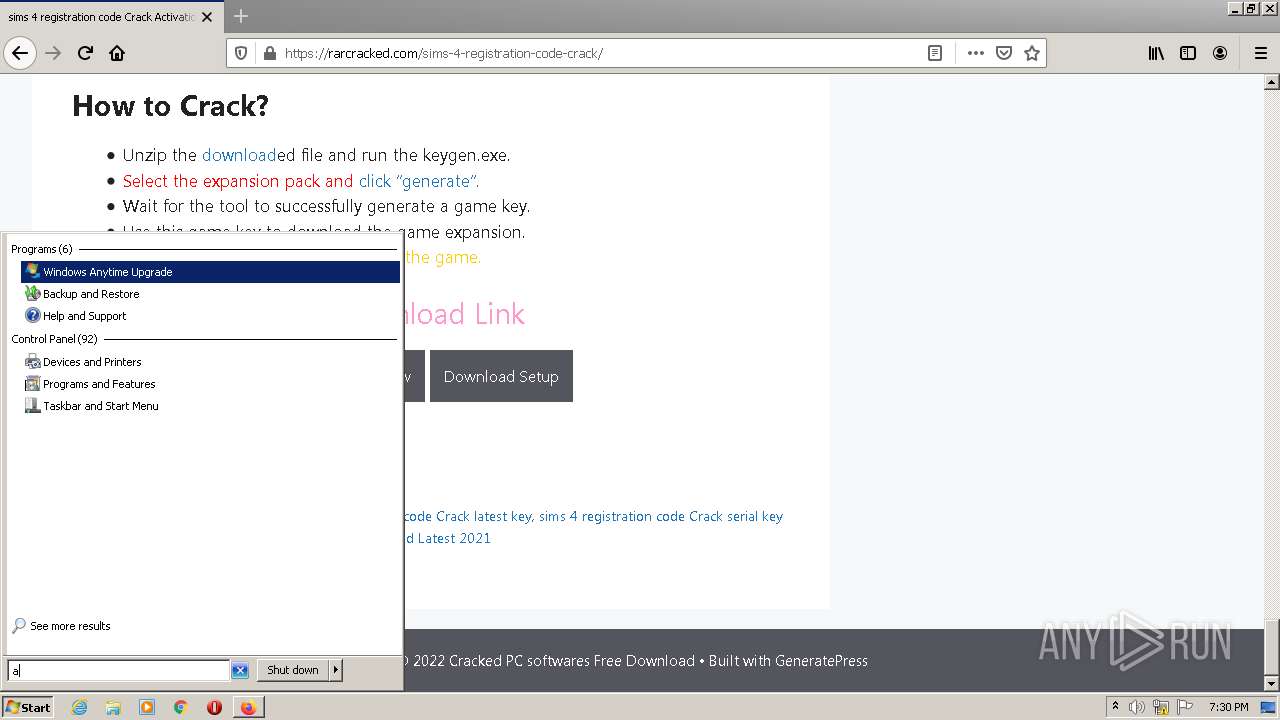Open a new browser tab
The image size is (1280, 720).
pyautogui.click(x=240, y=16)
